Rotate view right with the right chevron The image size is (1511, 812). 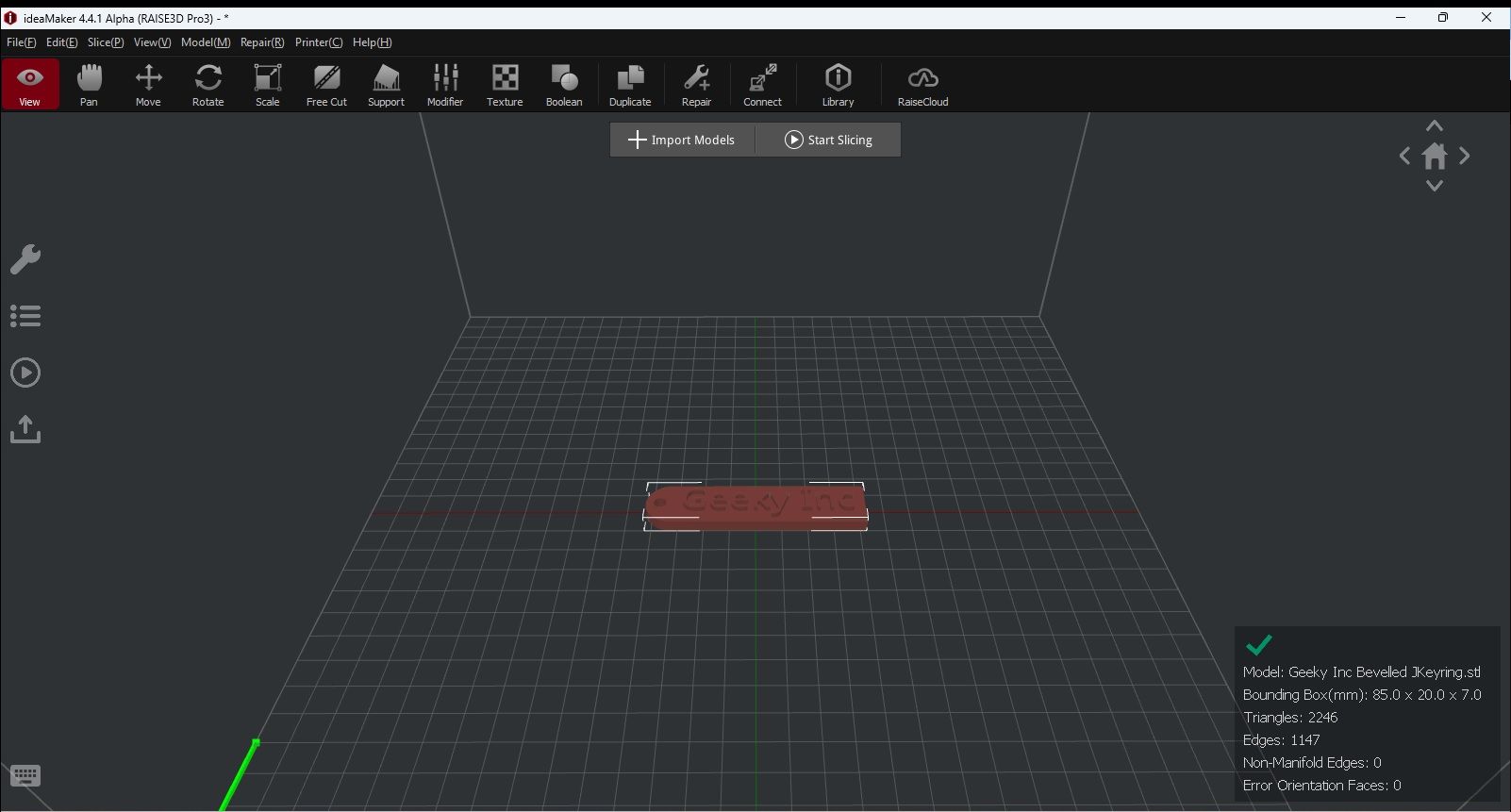pyautogui.click(x=1464, y=156)
